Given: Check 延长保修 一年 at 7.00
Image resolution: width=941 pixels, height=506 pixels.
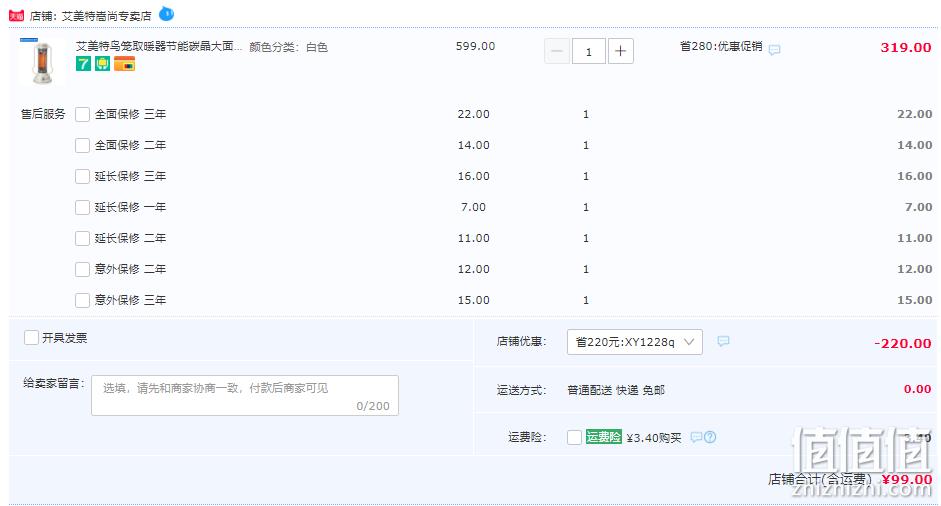Looking at the screenshot, I should (82, 208).
